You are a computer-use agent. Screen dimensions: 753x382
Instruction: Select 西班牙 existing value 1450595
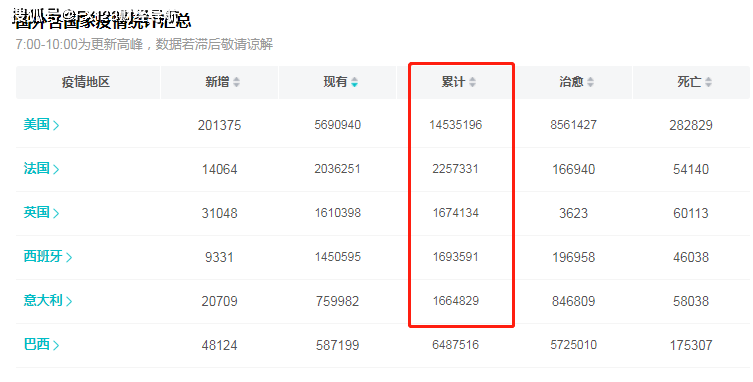pos(338,257)
